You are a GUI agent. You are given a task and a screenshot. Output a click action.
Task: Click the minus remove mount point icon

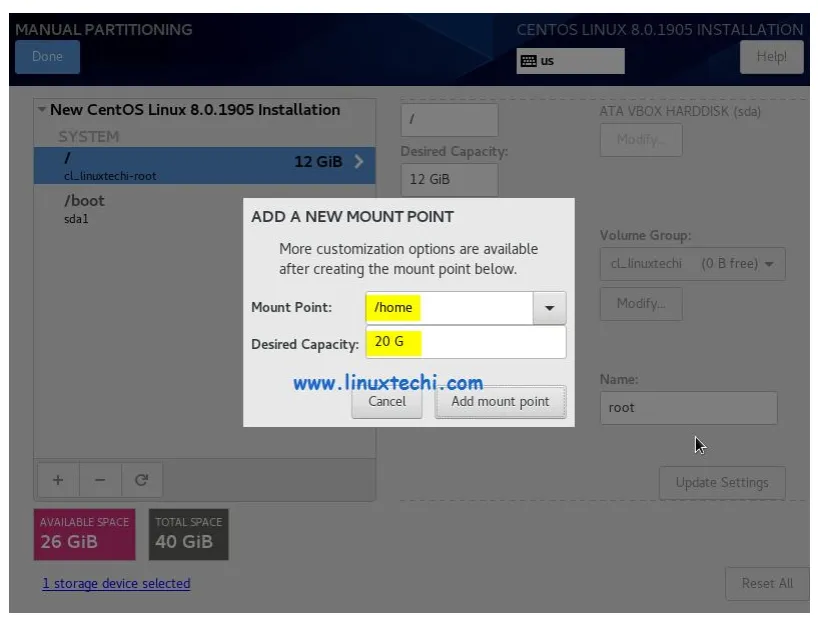pos(100,479)
